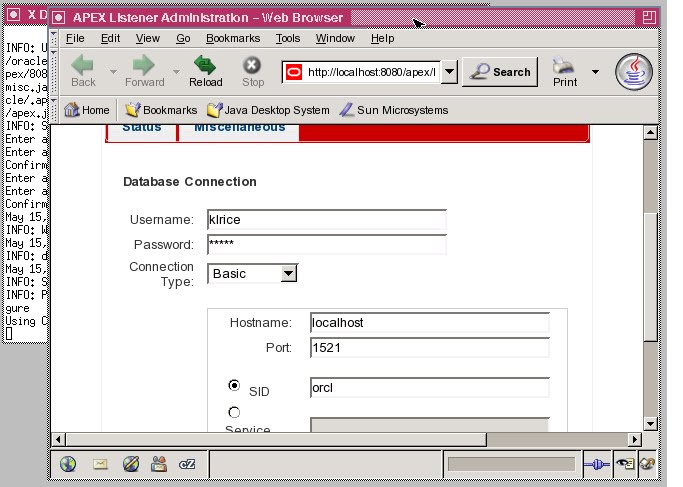Open the File menu

point(75,38)
